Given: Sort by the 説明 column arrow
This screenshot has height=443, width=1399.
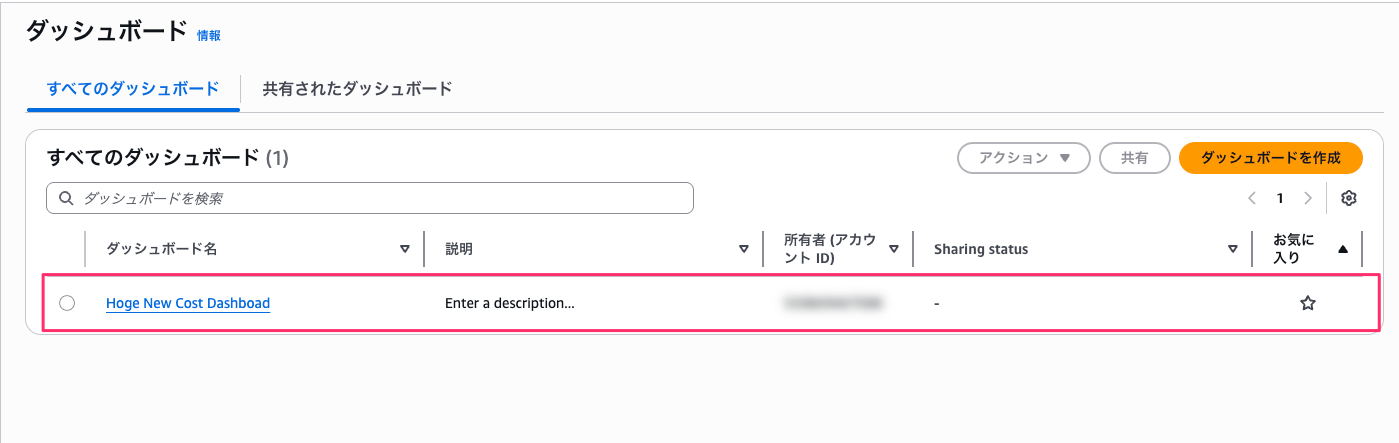Looking at the screenshot, I should pos(744,249).
